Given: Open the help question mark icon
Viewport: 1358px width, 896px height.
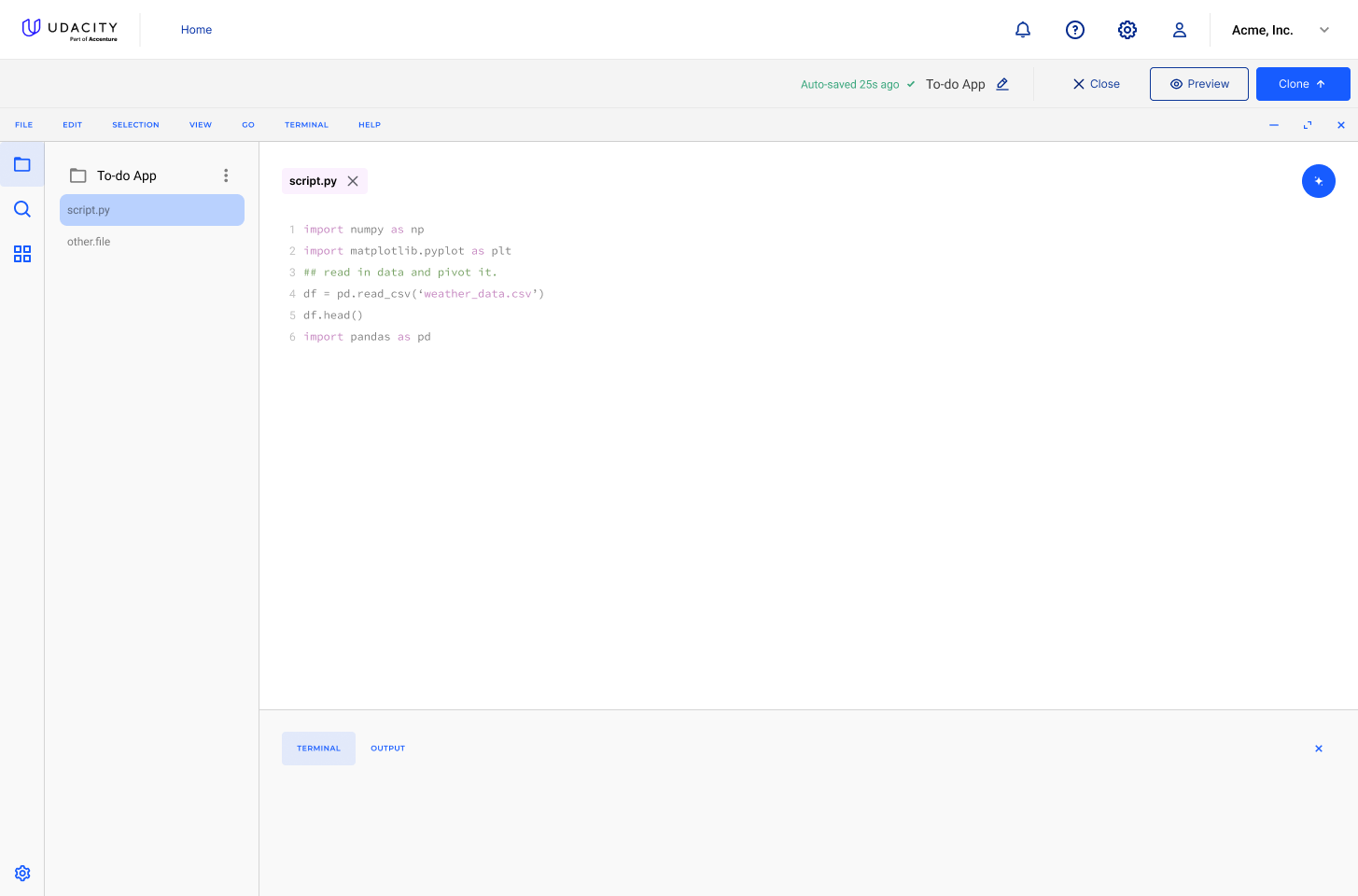Looking at the screenshot, I should [x=1075, y=30].
